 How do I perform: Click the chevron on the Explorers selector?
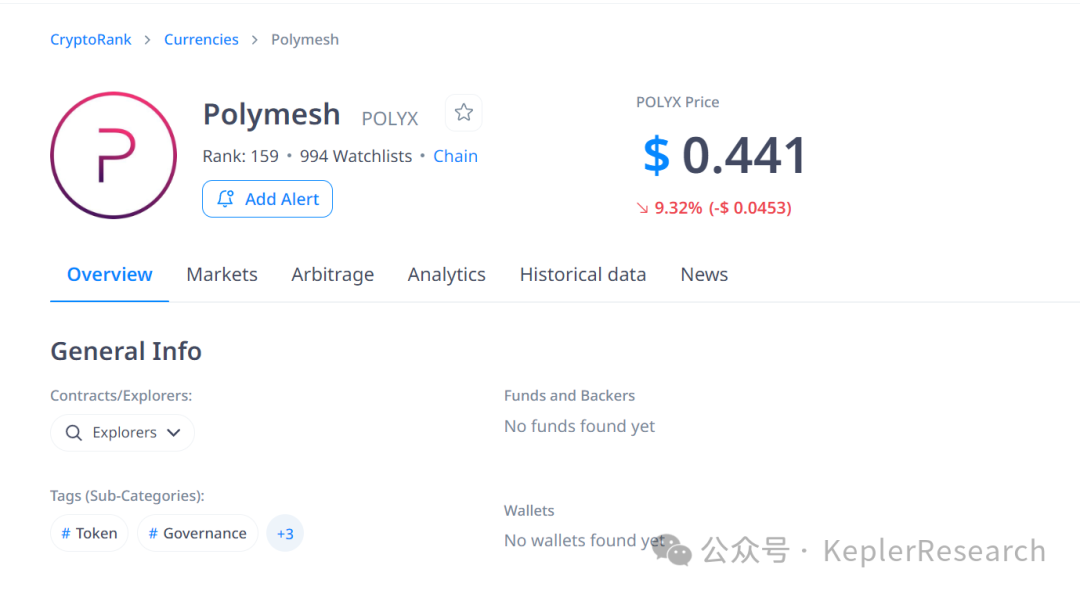coord(176,432)
